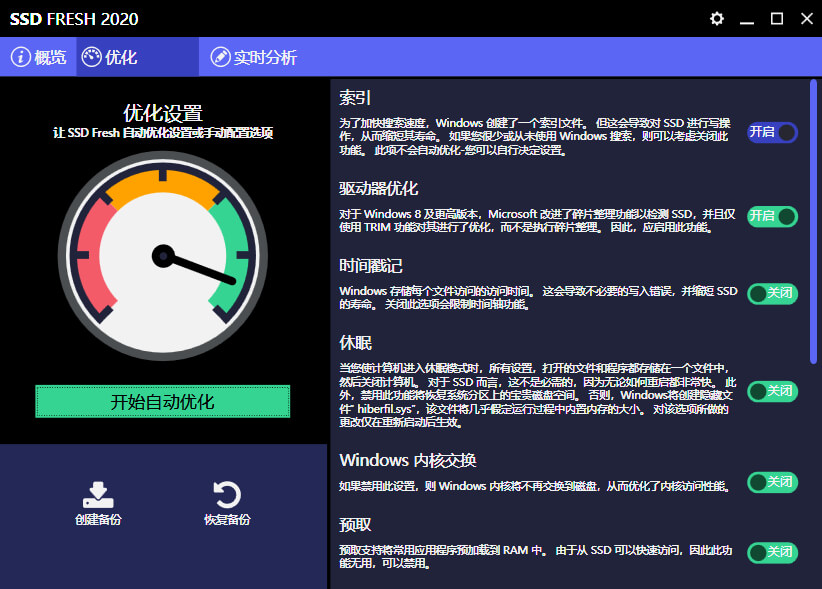This screenshot has height=589, width=822.
Task: Click the 创建备份 download icon
Action: (96, 492)
